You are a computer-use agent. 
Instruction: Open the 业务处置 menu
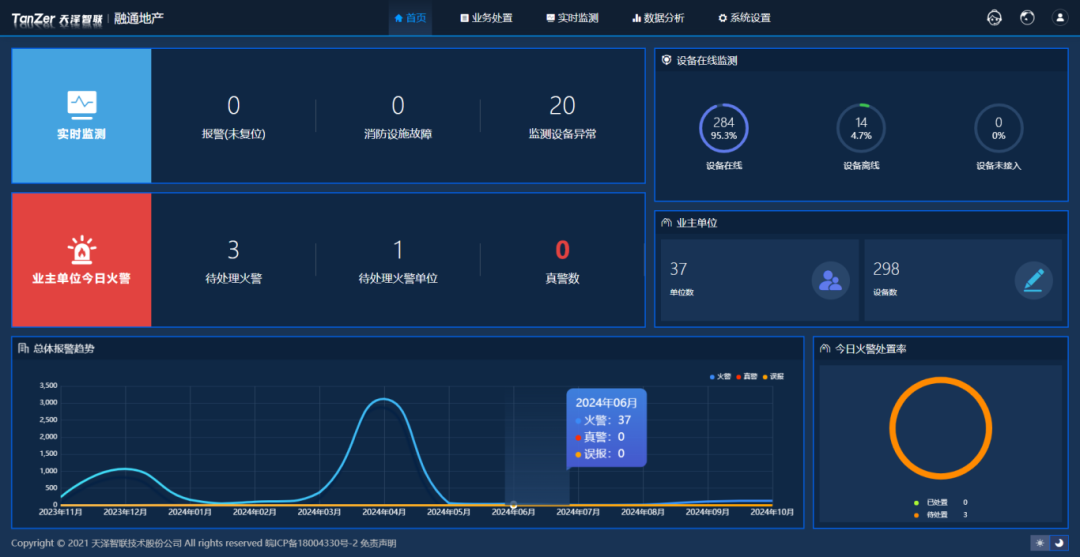(486, 18)
